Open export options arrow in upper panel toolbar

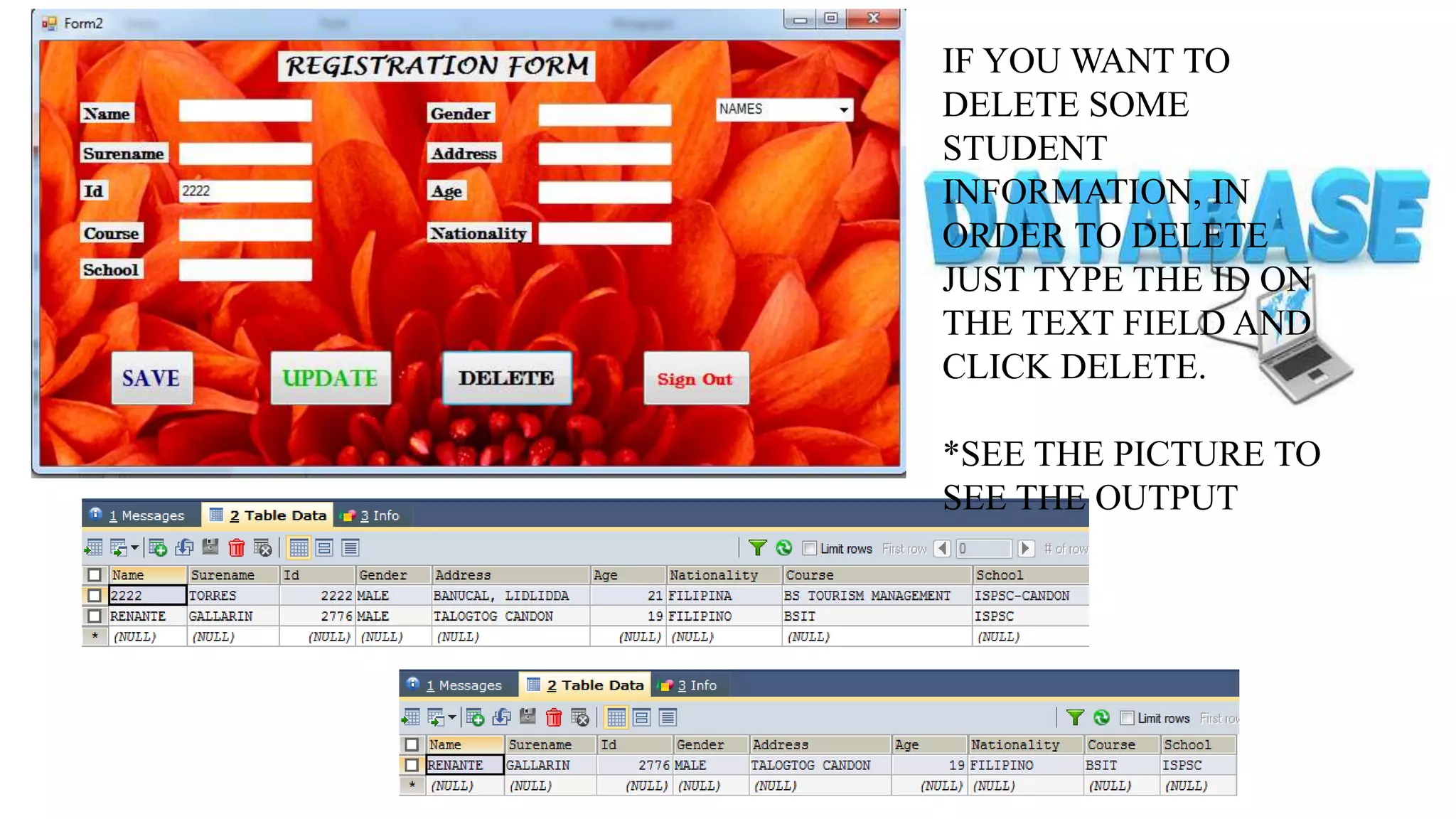(134, 547)
